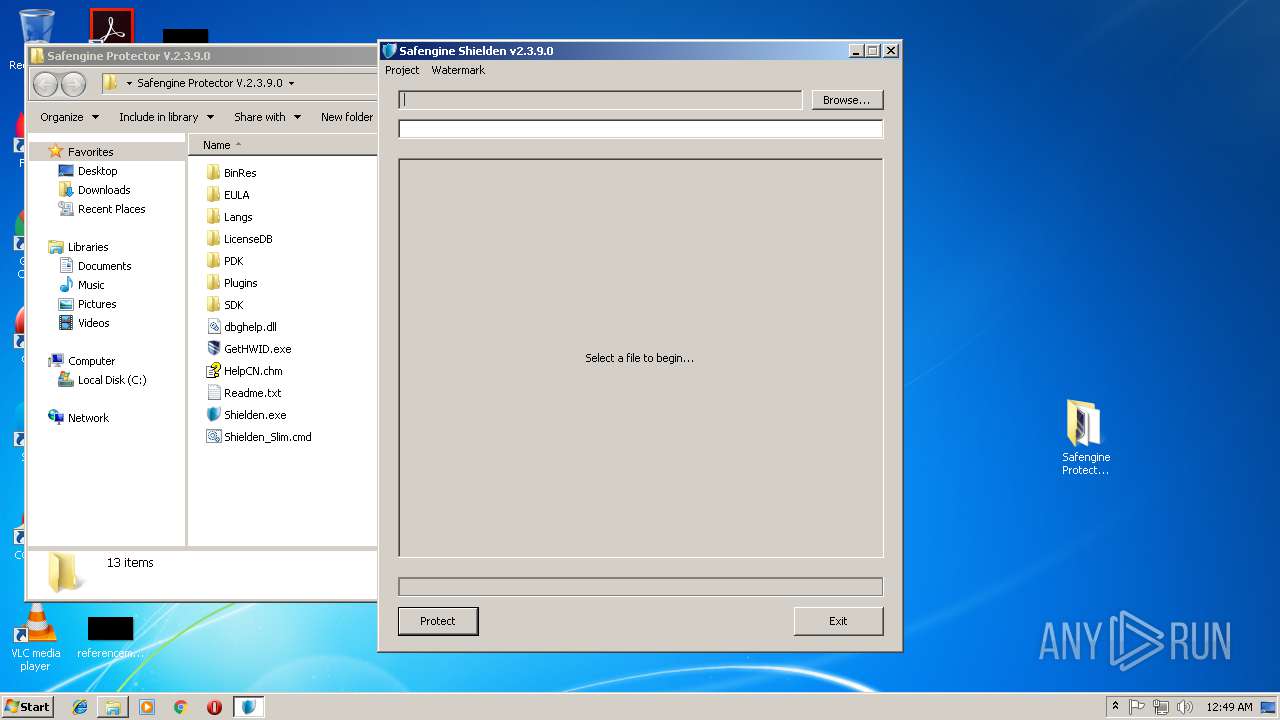
Task: Open the BinRes folder icon
Action: (x=213, y=173)
